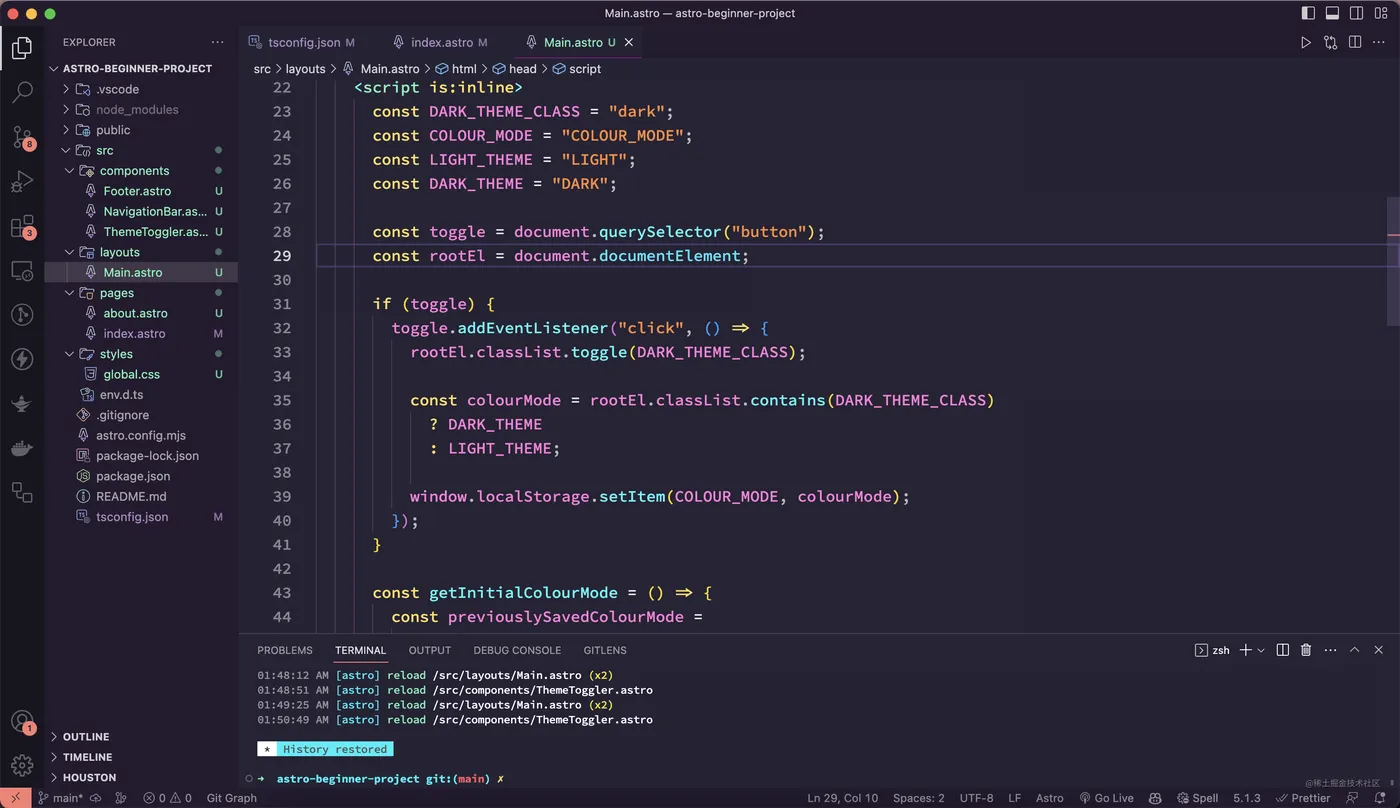Open the Search view in activity bar
Screen dimensions: 1400x808
[22, 92]
